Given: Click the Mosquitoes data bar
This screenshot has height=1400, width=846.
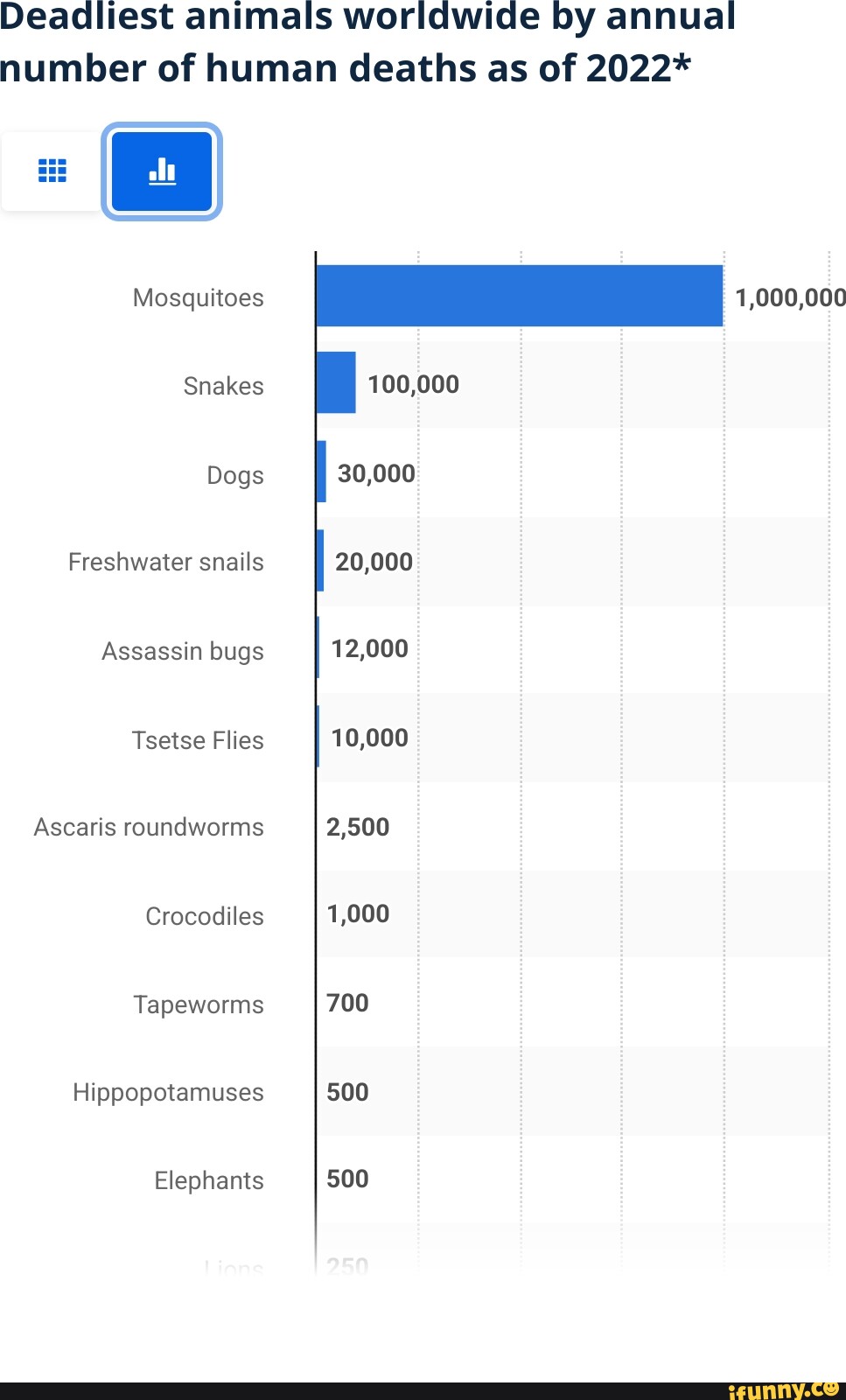Looking at the screenshot, I should point(516,293).
